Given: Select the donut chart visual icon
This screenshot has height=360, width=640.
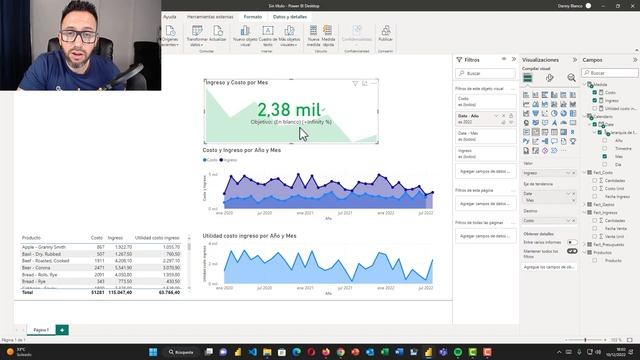Looking at the screenshot, I should click(564, 113).
